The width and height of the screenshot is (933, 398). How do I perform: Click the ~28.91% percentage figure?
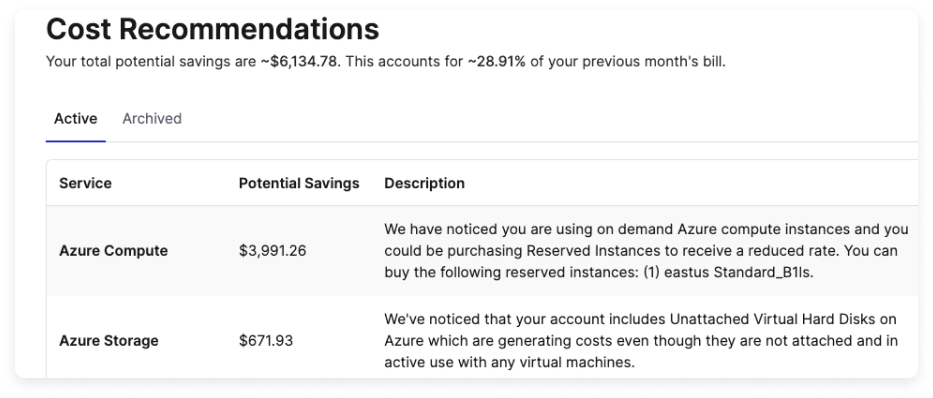click(x=496, y=62)
